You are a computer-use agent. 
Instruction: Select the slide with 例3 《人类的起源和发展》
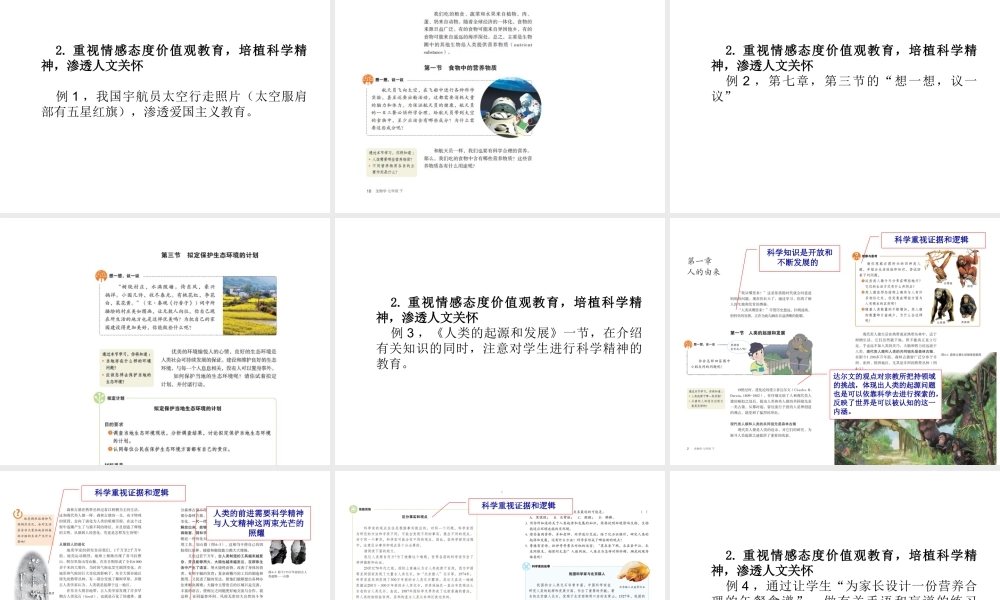500,342
